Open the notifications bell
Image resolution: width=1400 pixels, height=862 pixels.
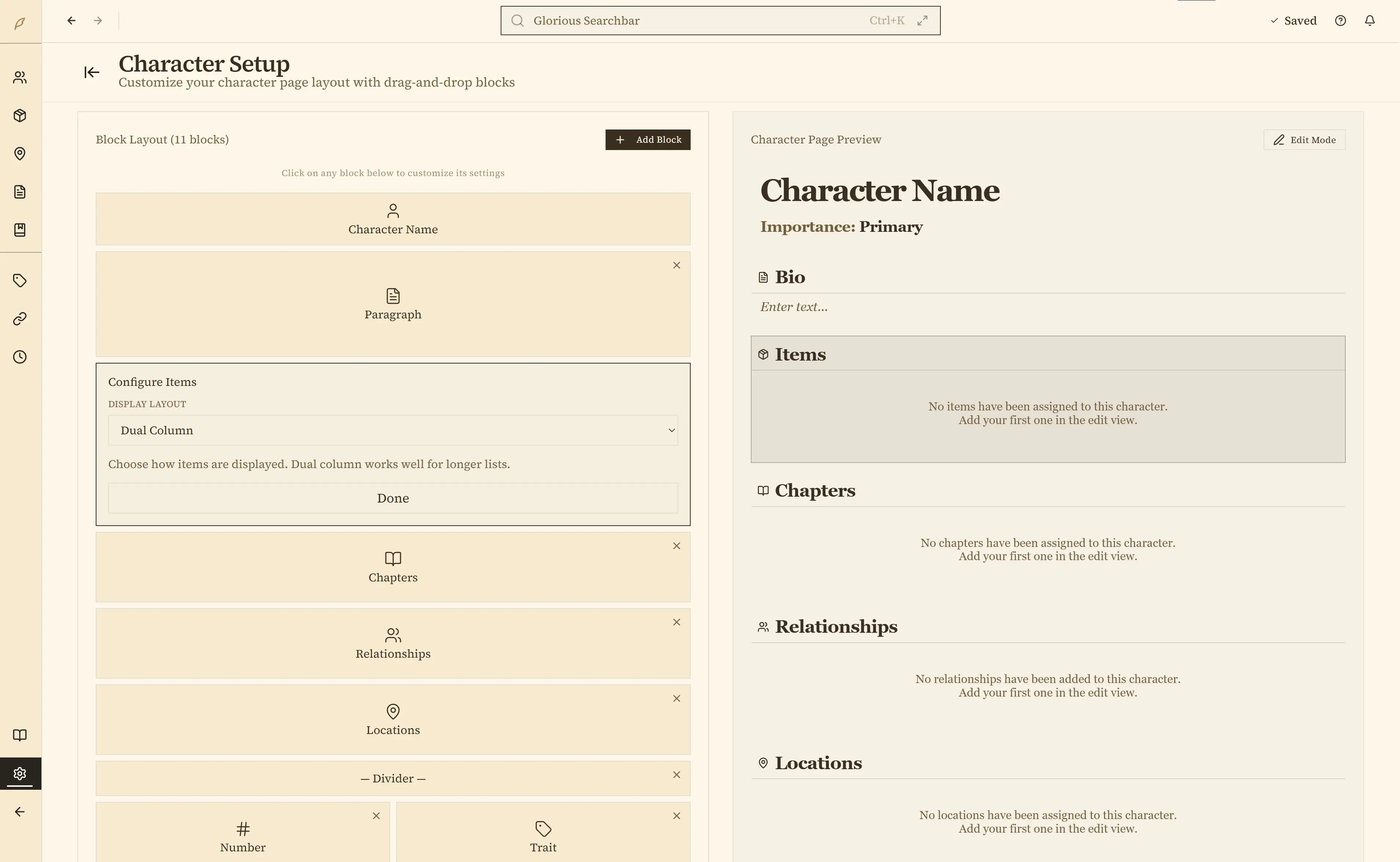click(1370, 21)
